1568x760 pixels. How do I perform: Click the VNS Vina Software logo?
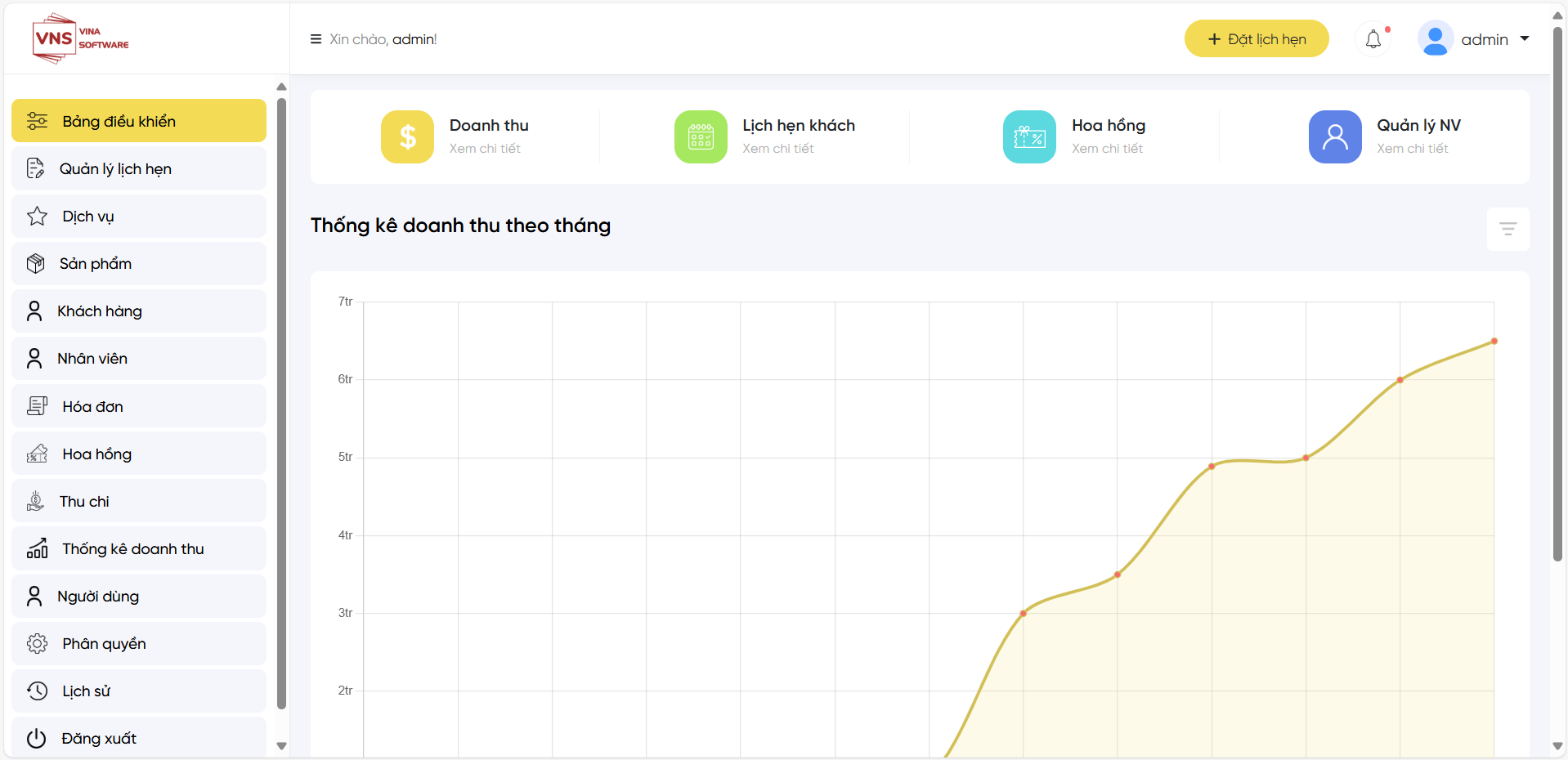tap(80, 38)
